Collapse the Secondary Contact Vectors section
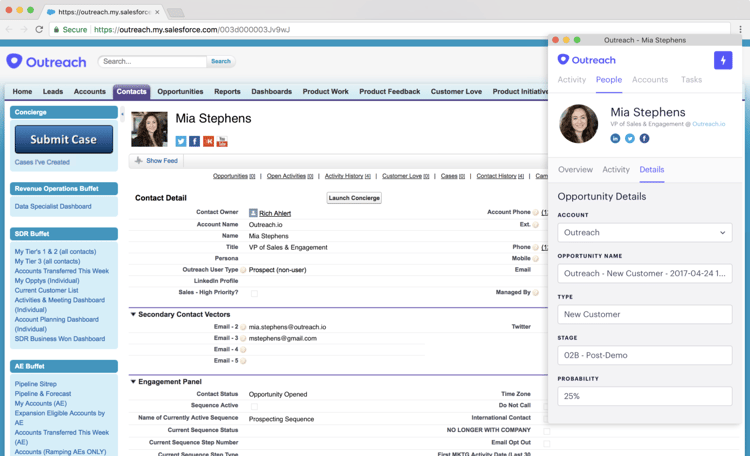Screen dimensions: 750x456 pyautogui.click(x=133, y=314)
